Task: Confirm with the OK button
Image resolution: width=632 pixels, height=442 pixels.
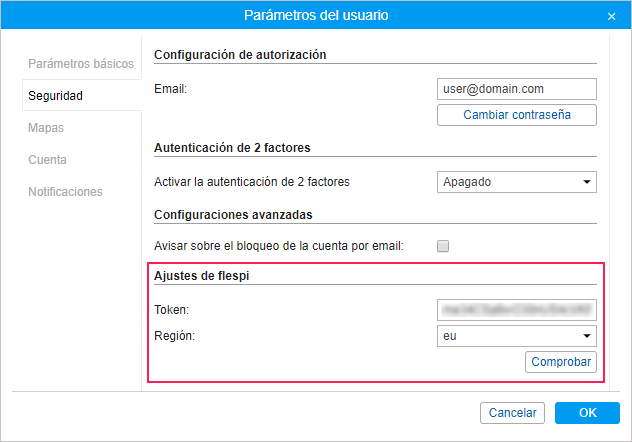Action: coord(587,413)
